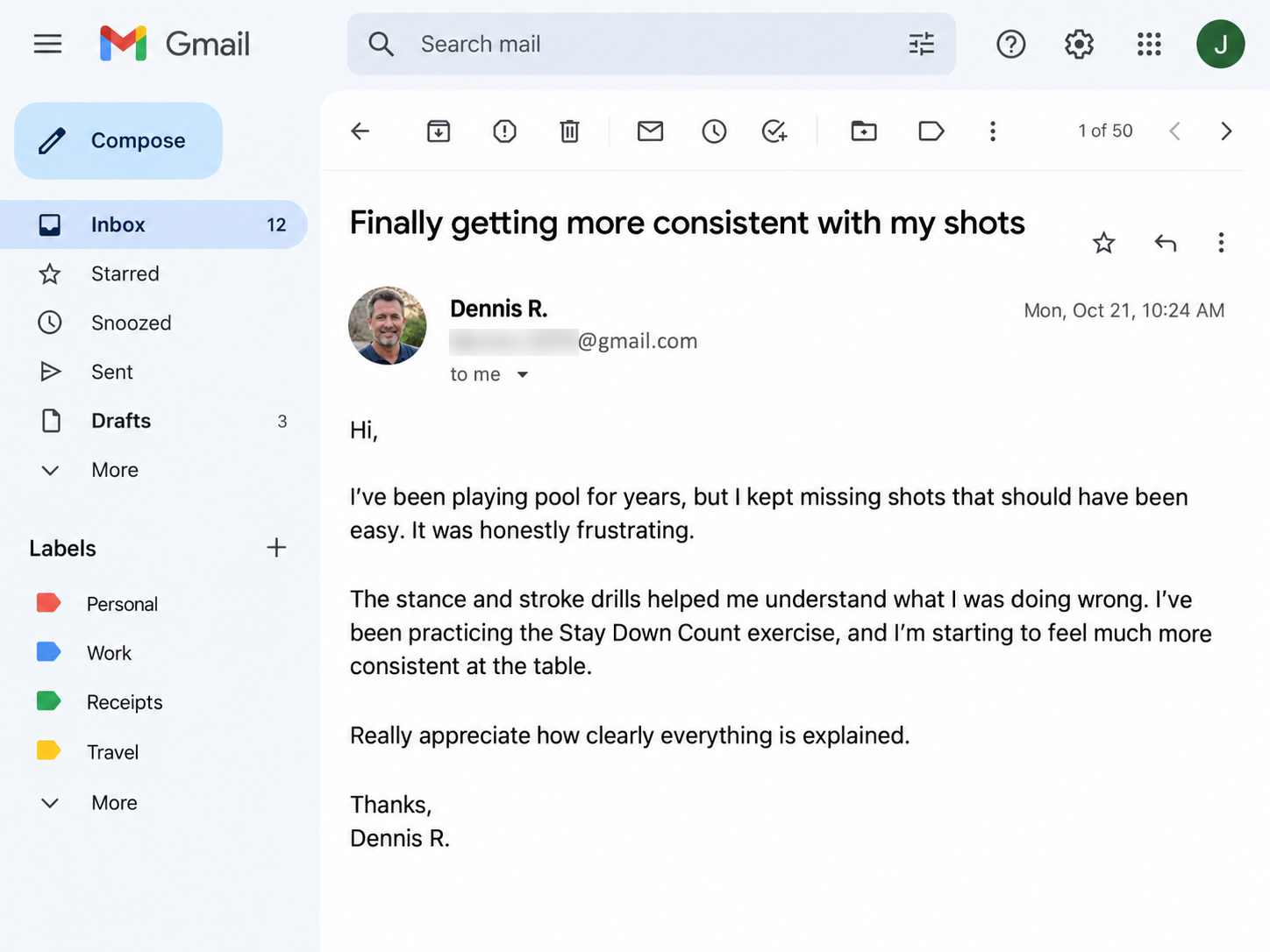Viewport: 1270px width, 952px height.
Task: Open the Settings gear
Action: [1079, 44]
